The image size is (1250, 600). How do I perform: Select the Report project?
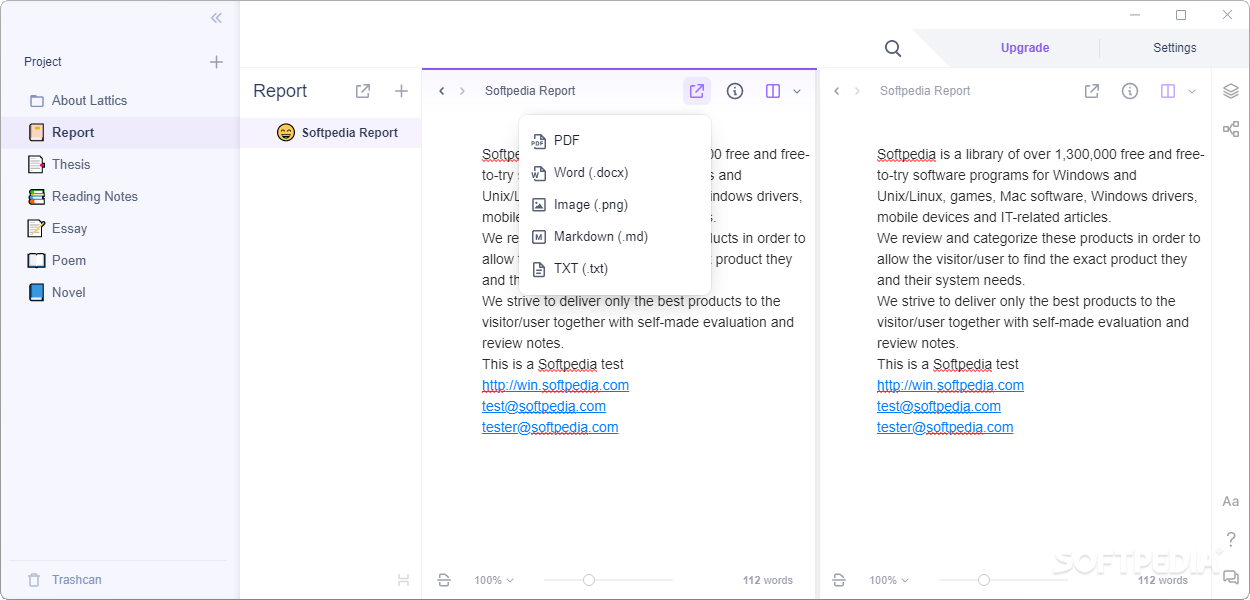point(120,133)
